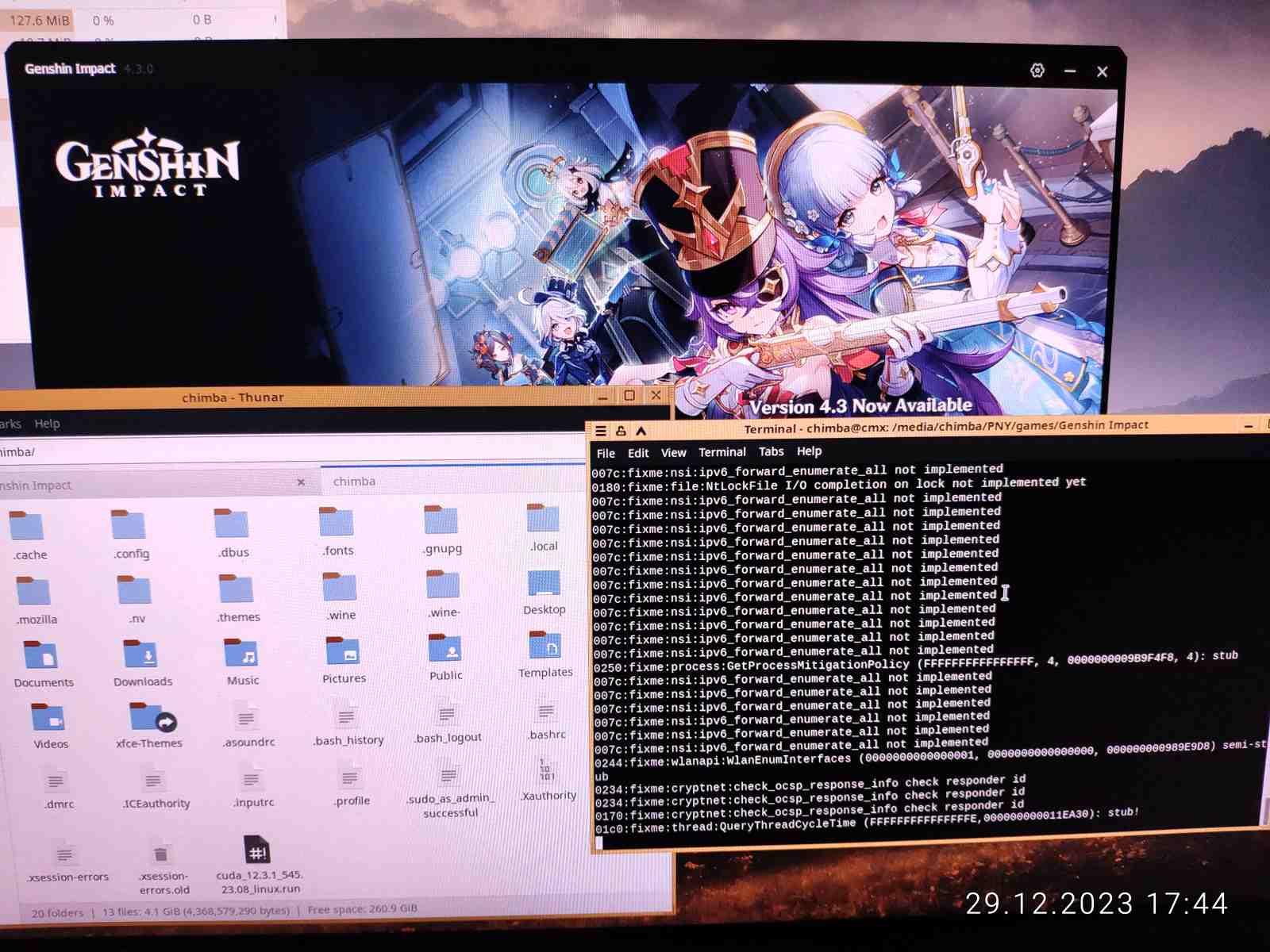Select the .dmrc file icon
The height and width of the screenshot is (952, 1270).
pos(57,781)
